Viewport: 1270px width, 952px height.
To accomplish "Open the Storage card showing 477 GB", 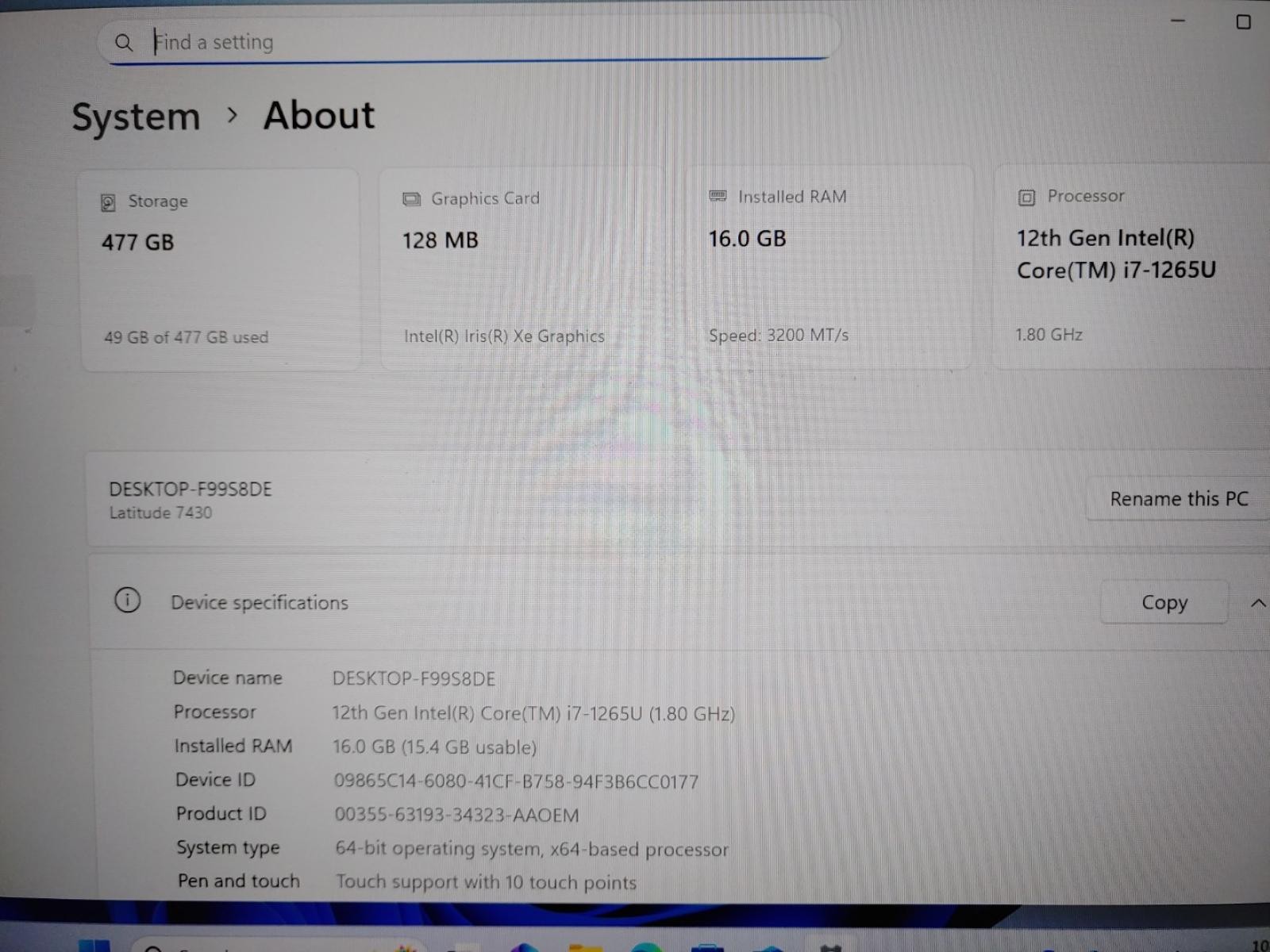I will (x=221, y=270).
